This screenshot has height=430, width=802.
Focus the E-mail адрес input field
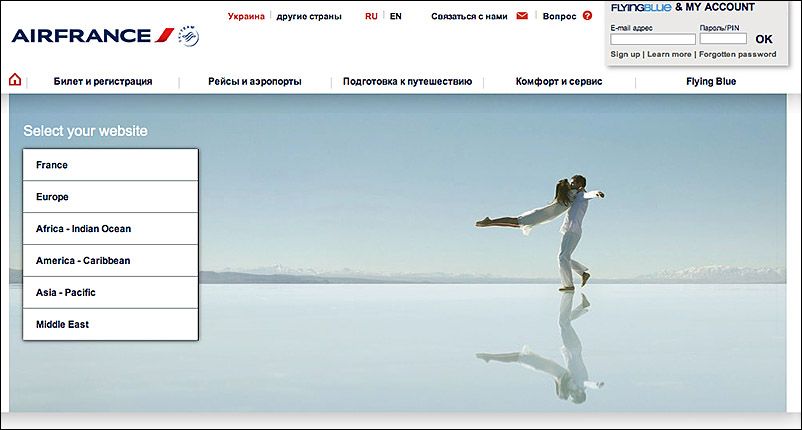pos(653,39)
